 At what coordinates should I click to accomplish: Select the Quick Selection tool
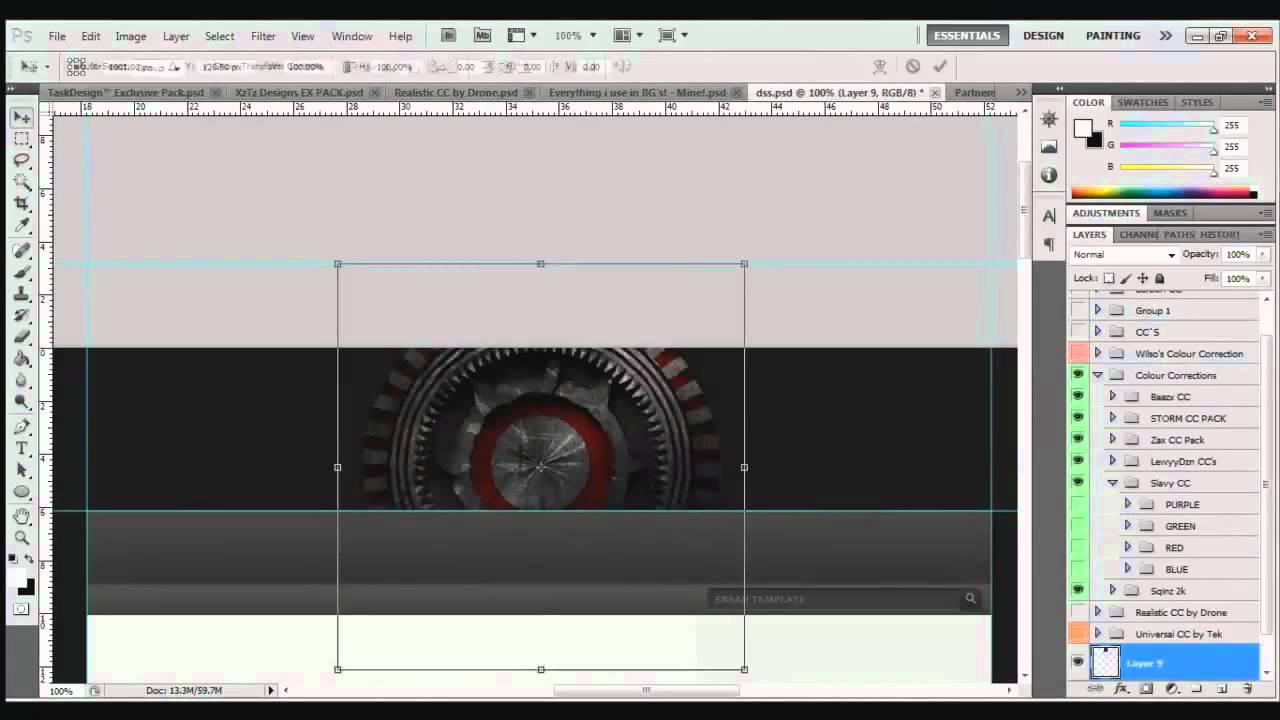[x=22, y=182]
